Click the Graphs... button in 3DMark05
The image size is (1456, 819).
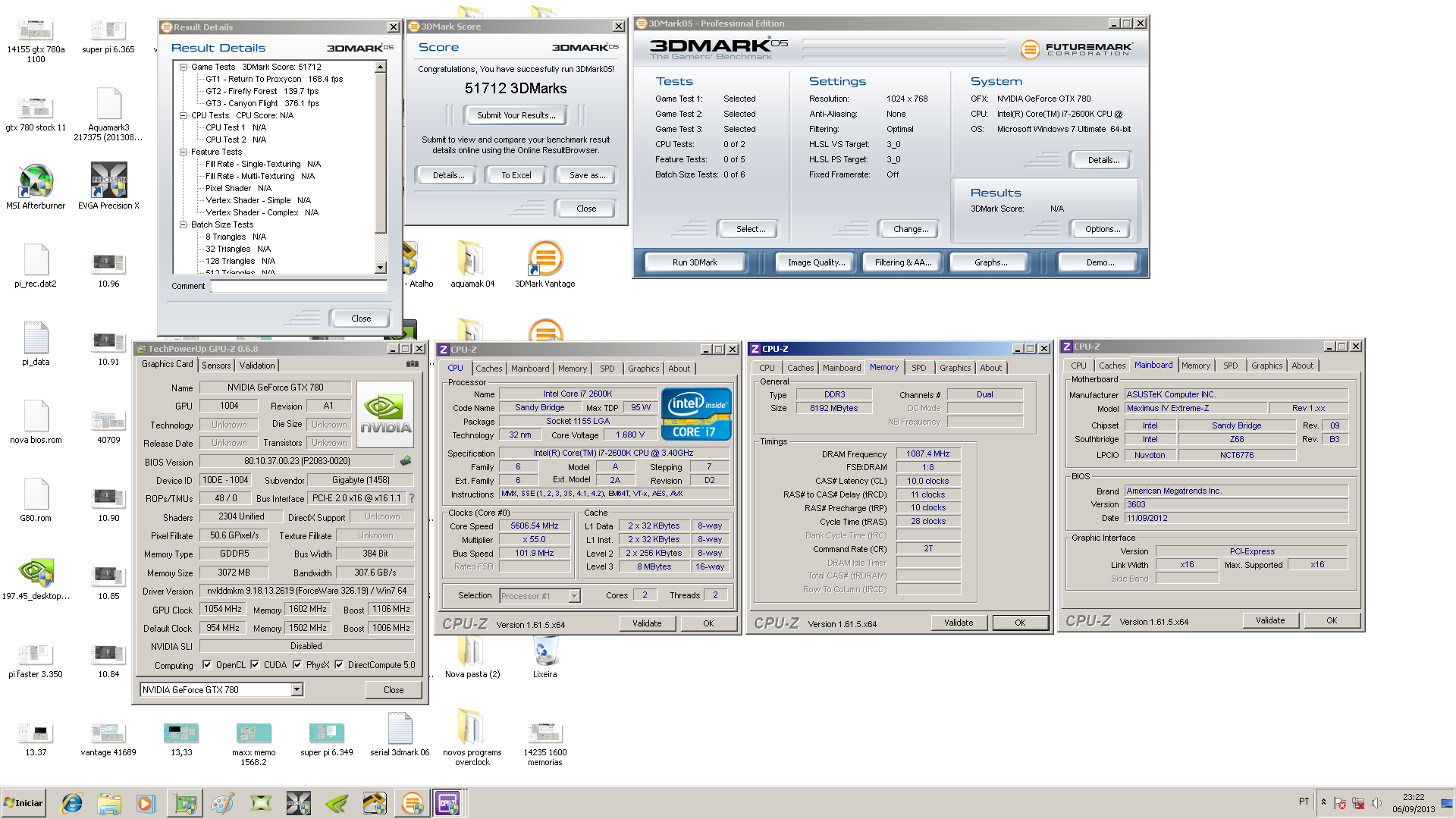coord(990,262)
